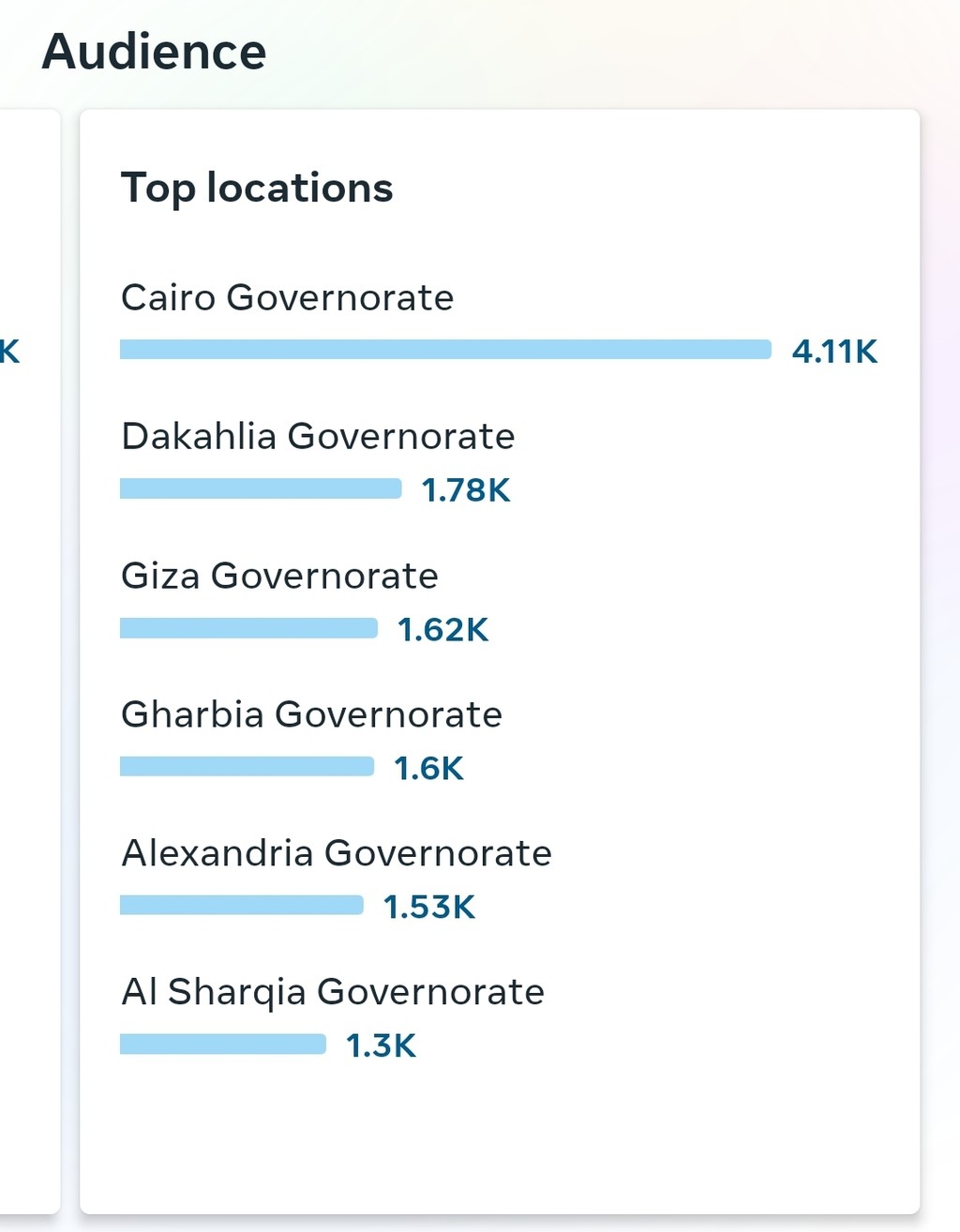Click the Alexandria Governorate audience bar
This screenshot has width=960, height=1232.
(x=242, y=905)
